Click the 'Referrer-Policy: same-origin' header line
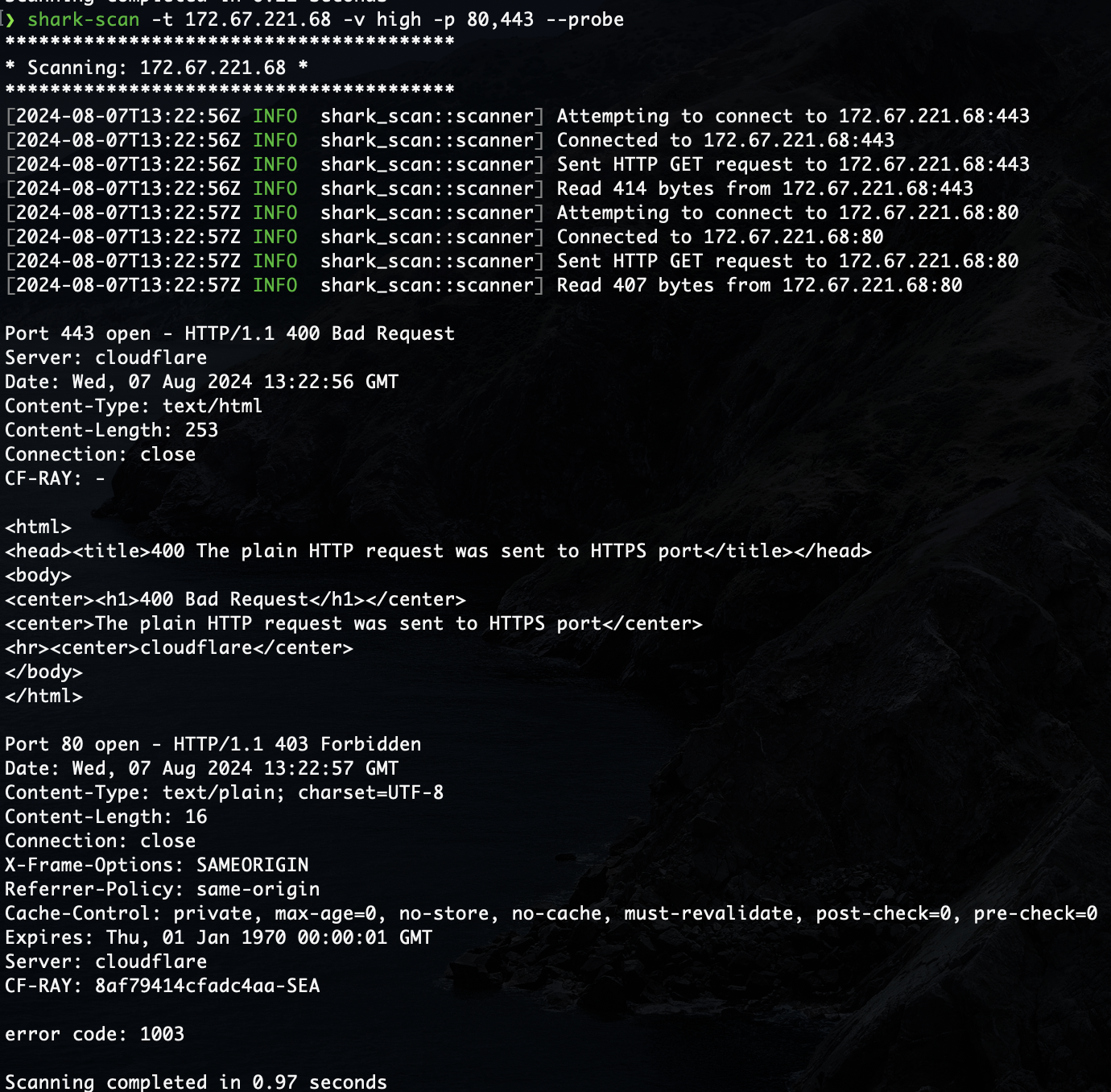Viewport: 1111px width, 1092px height. tap(162, 889)
